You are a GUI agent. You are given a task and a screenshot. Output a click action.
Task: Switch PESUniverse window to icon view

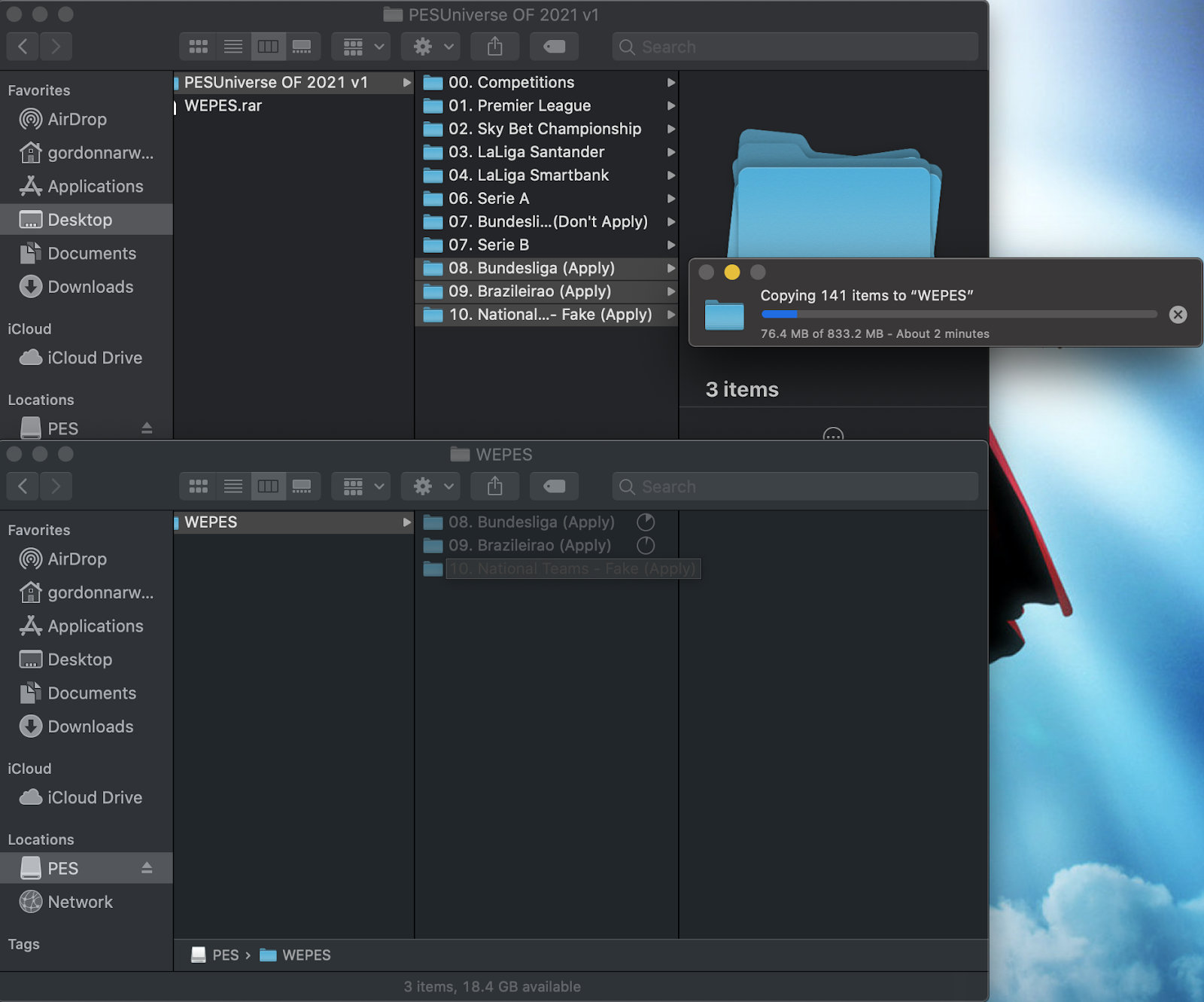(199, 47)
